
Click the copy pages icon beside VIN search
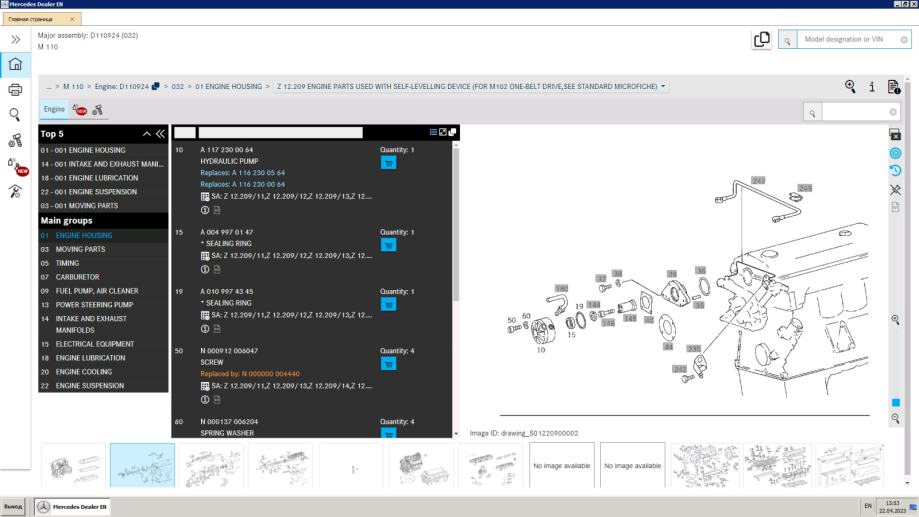coord(761,39)
